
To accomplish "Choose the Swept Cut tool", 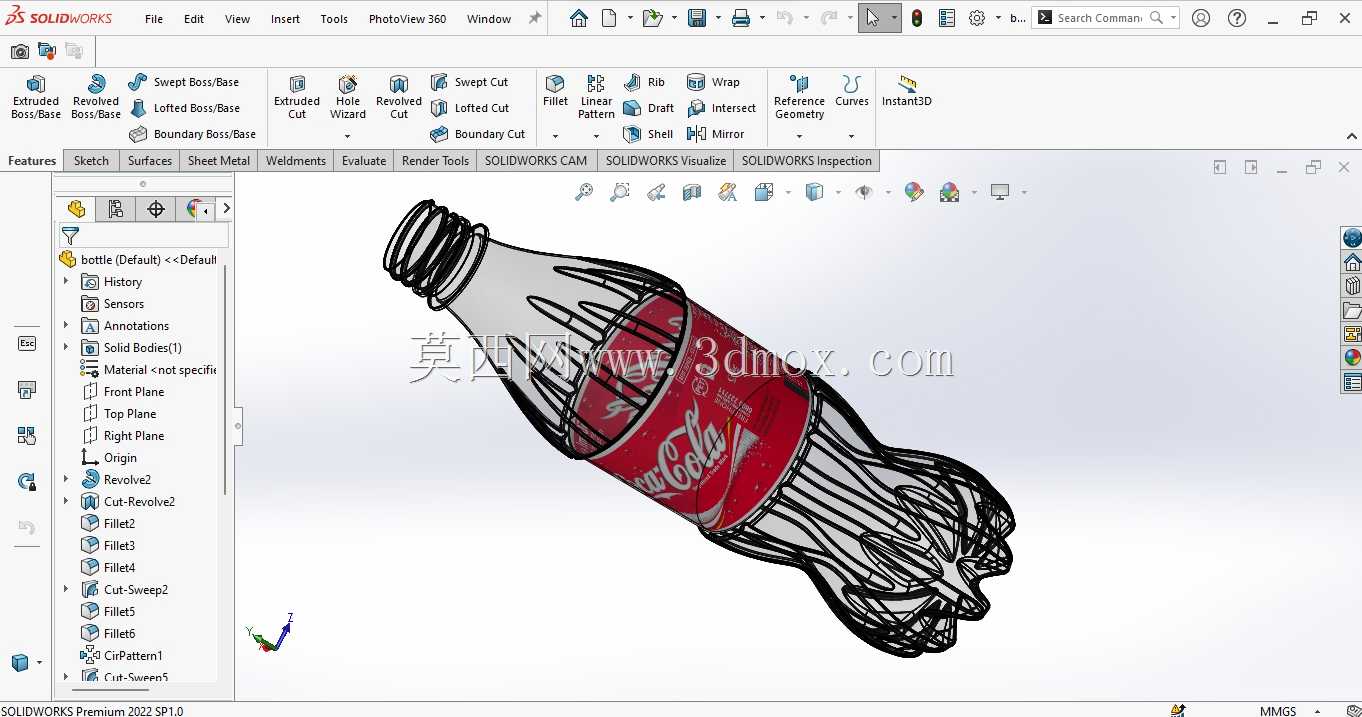I will [470, 82].
